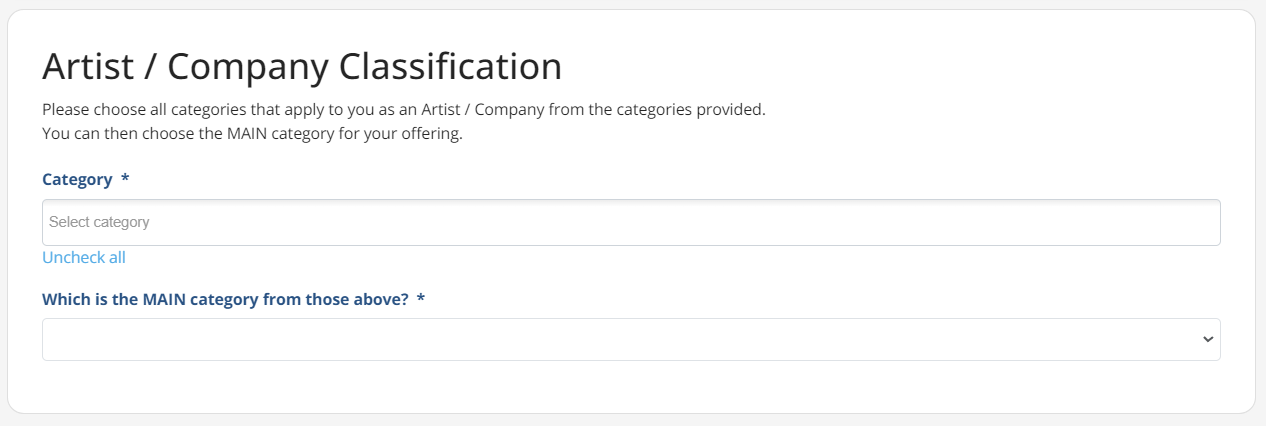The height and width of the screenshot is (426, 1266).
Task: Click the Artist / Company Classification heading
Action: pyautogui.click(x=301, y=67)
